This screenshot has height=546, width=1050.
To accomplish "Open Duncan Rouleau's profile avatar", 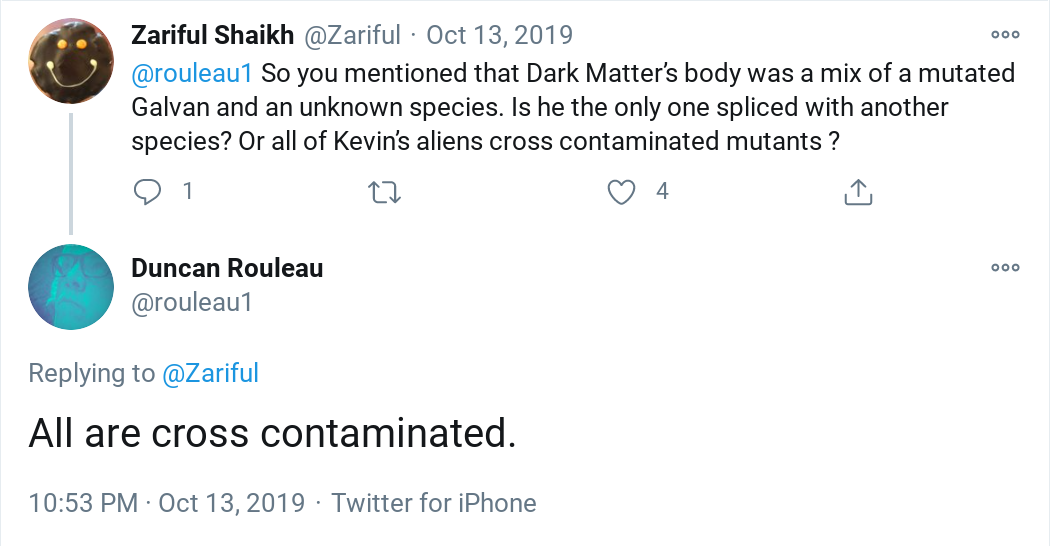I will 70,287.
